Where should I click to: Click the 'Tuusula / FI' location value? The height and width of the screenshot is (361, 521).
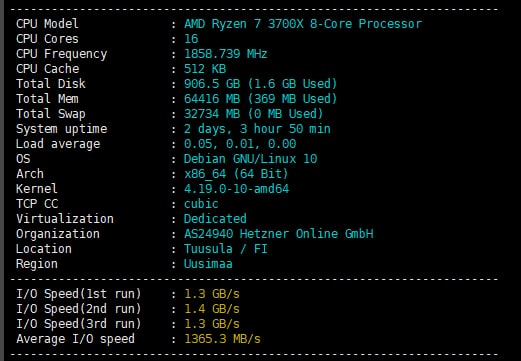[x=226, y=249]
